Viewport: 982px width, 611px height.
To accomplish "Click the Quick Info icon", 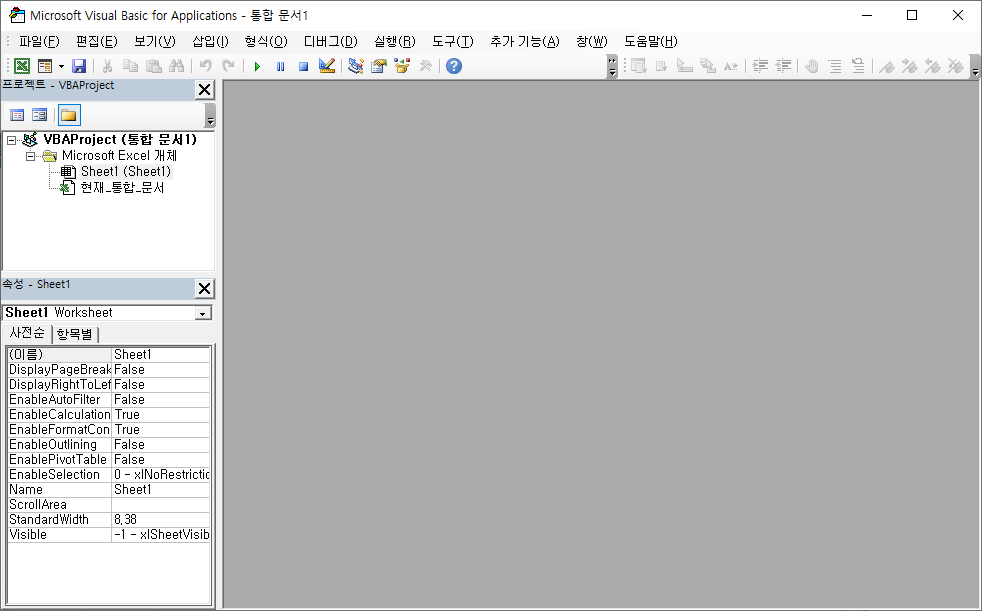I will tap(685, 66).
